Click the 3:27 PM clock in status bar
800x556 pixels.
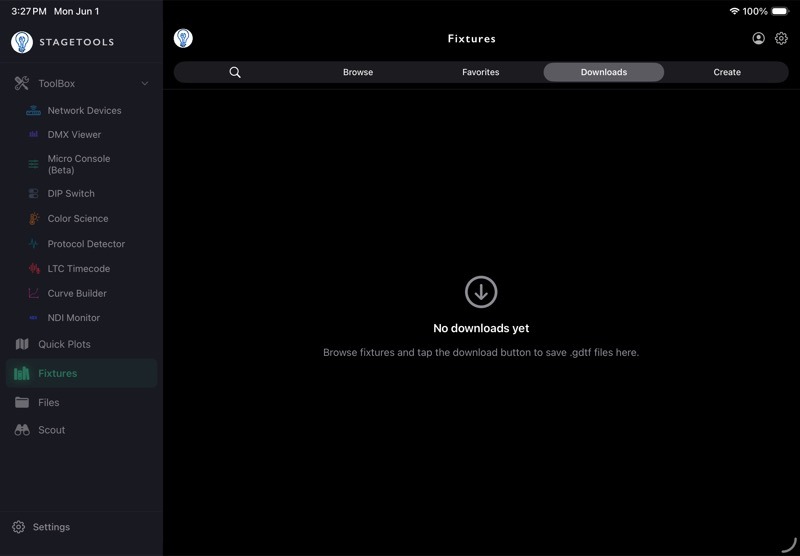(x=29, y=11)
